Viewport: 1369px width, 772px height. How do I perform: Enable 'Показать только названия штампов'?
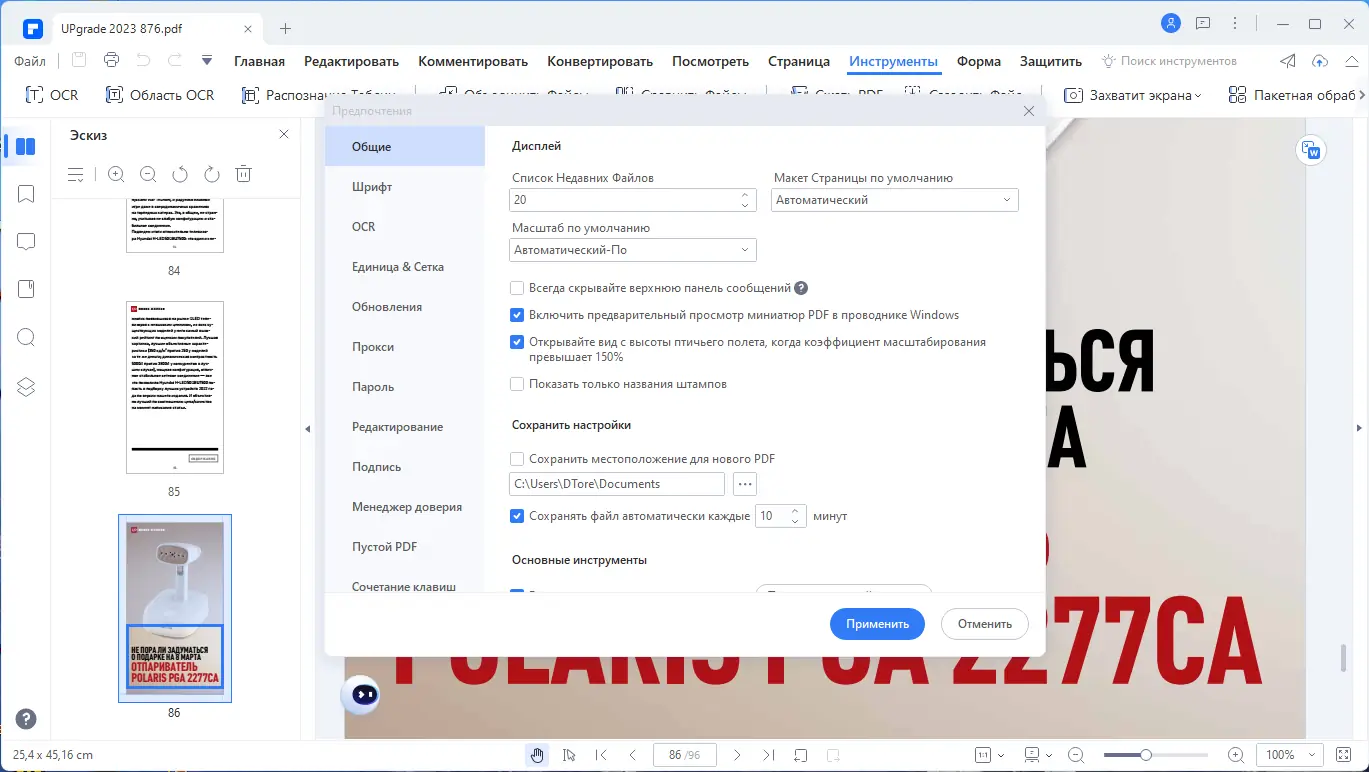pos(517,383)
